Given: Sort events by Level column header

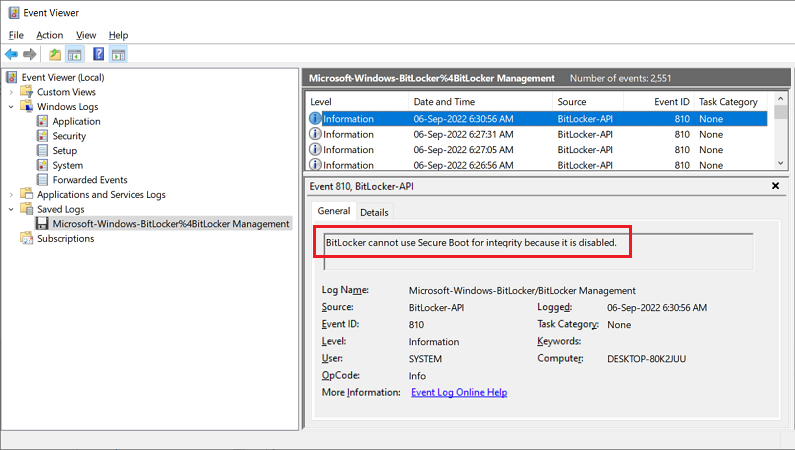Looking at the screenshot, I should 357,102.
